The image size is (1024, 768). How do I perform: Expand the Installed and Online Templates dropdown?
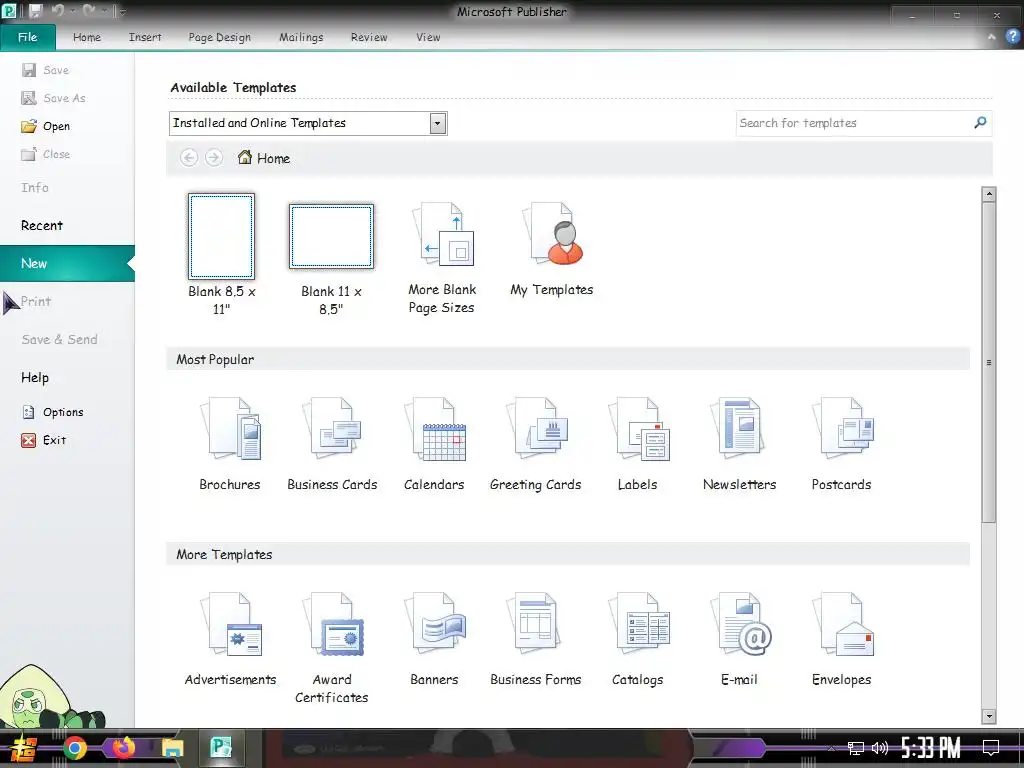[438, 123]
